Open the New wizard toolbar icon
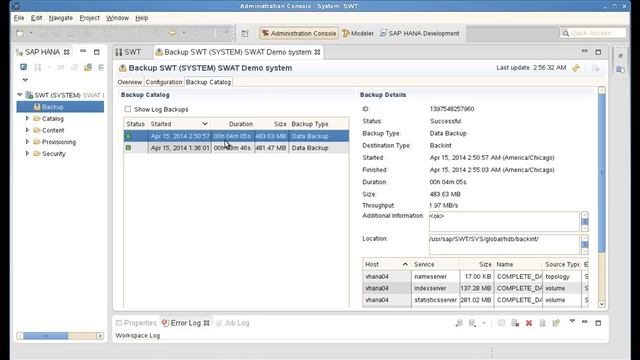Viewport: 640px width, 360px height. point(20,33)
